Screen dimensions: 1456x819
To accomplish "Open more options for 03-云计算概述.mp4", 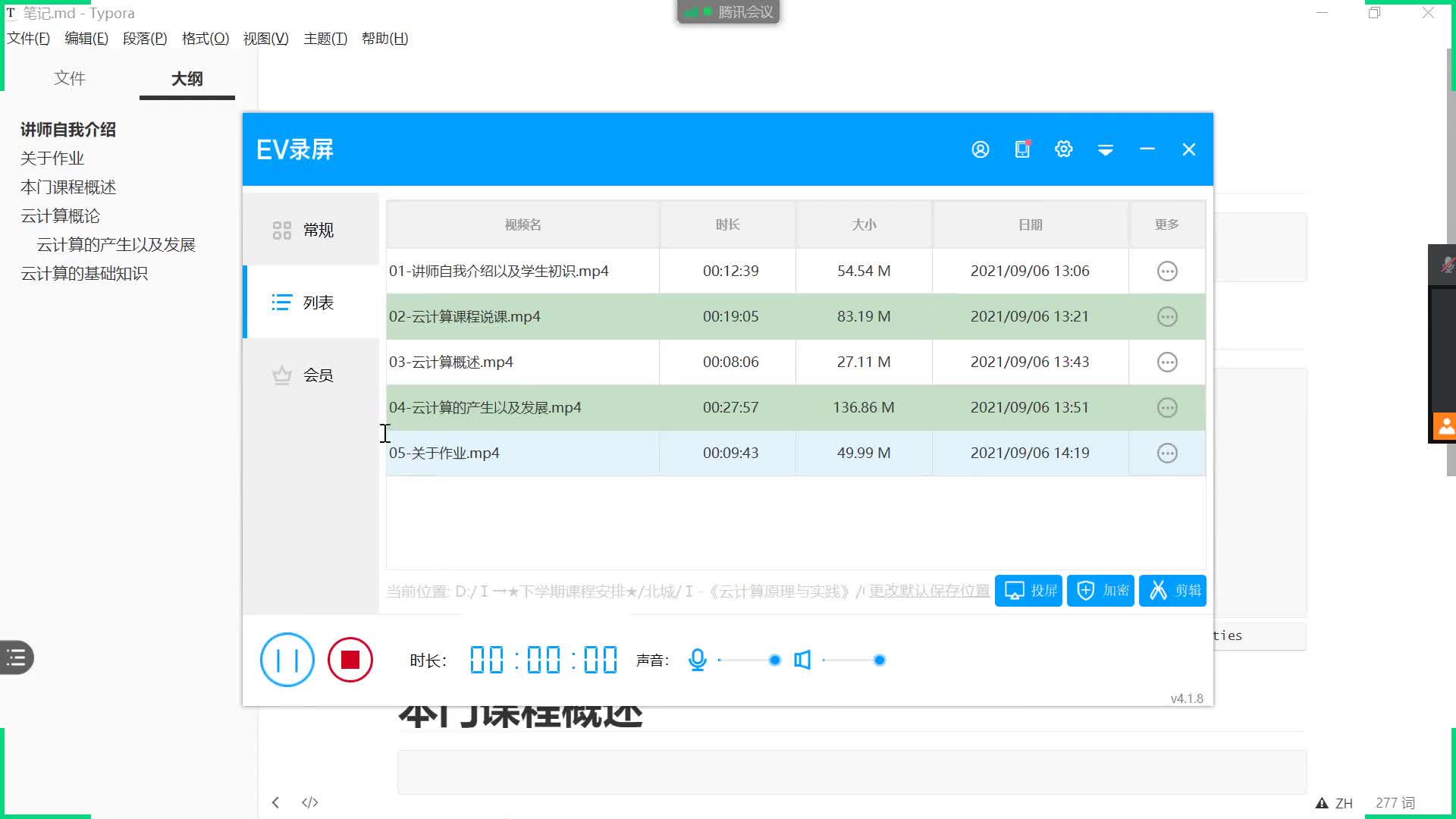I will (x=1167, y=362).
